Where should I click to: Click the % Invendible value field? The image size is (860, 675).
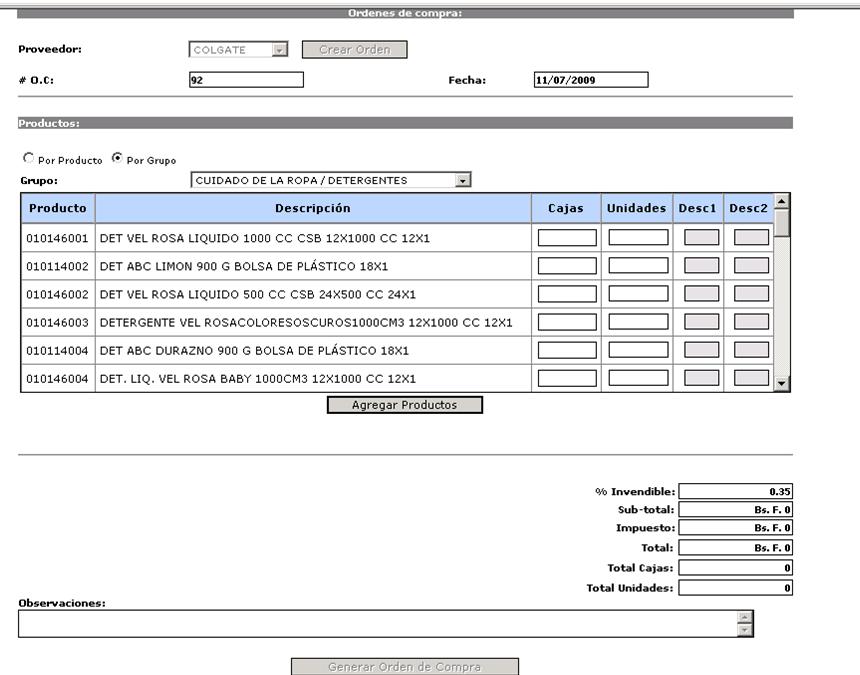735,491
